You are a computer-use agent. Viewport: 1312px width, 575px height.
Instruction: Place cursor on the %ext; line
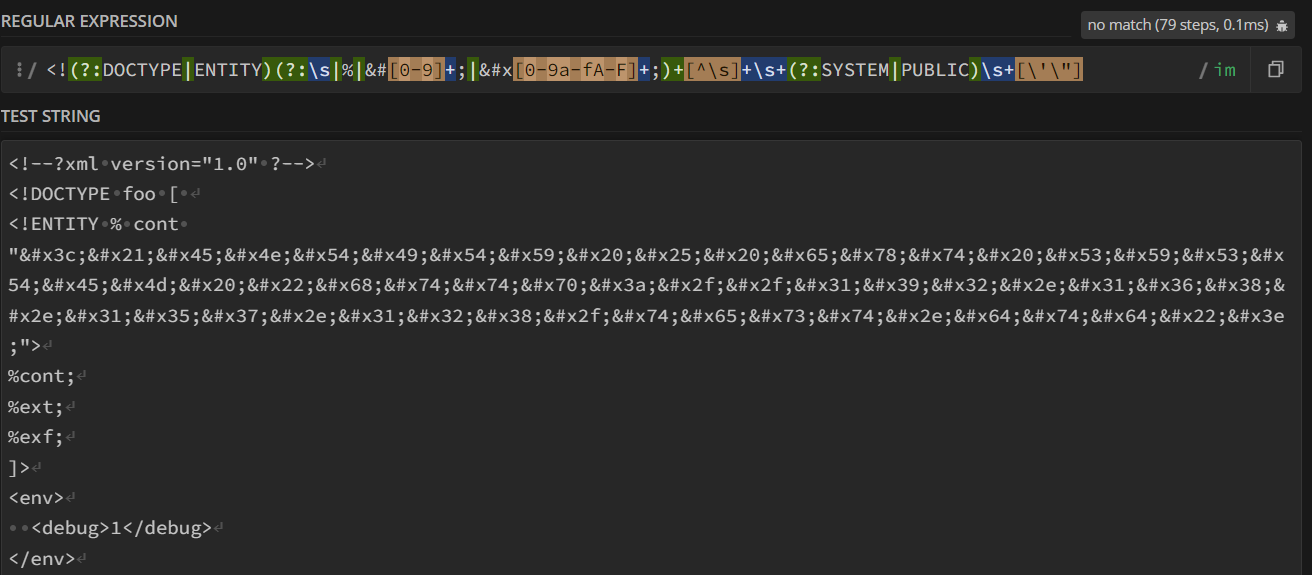click(36, 407)
